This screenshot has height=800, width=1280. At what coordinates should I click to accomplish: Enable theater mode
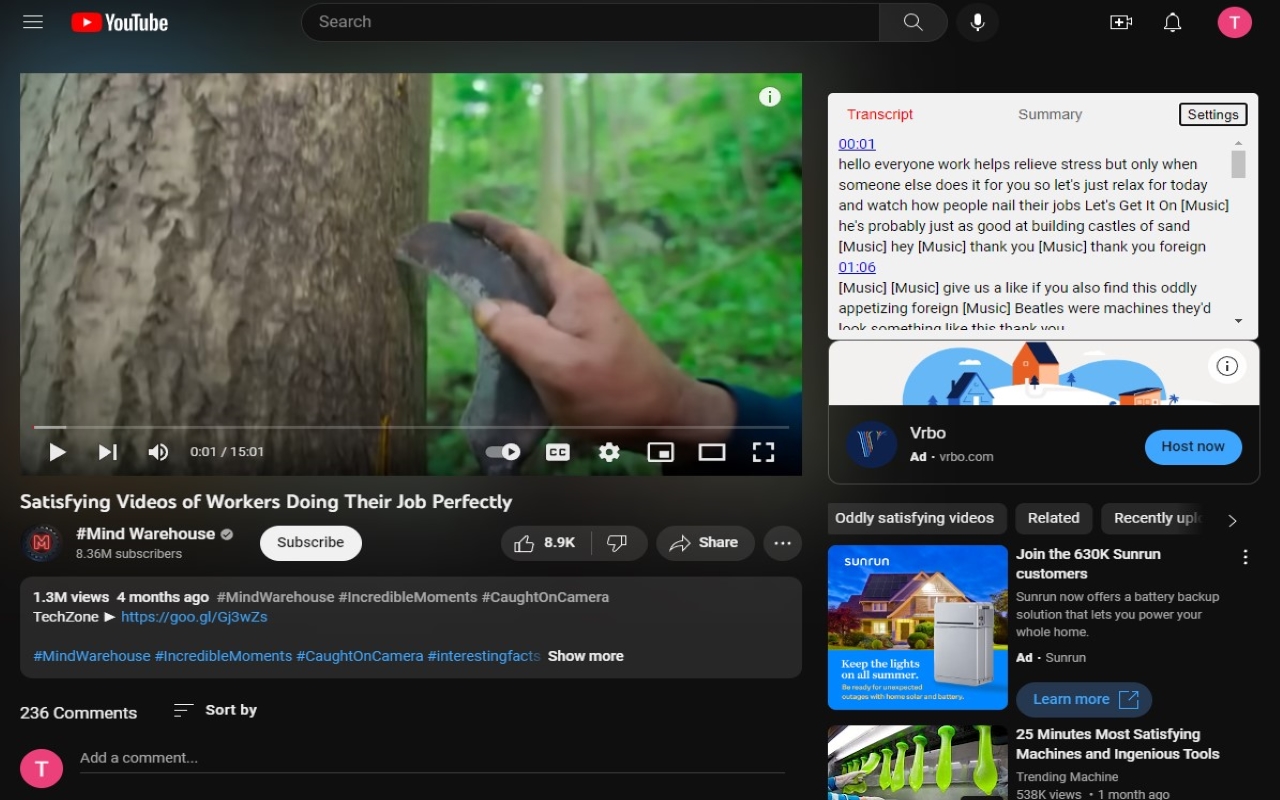[x=712, y=452]
